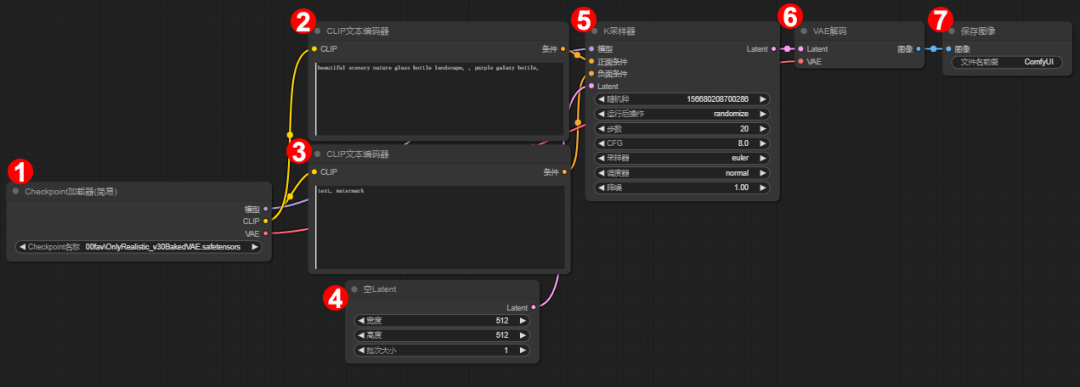The image size is (1080, 387).
Task: Click the K采样器 node title
Action: [619, 31]
